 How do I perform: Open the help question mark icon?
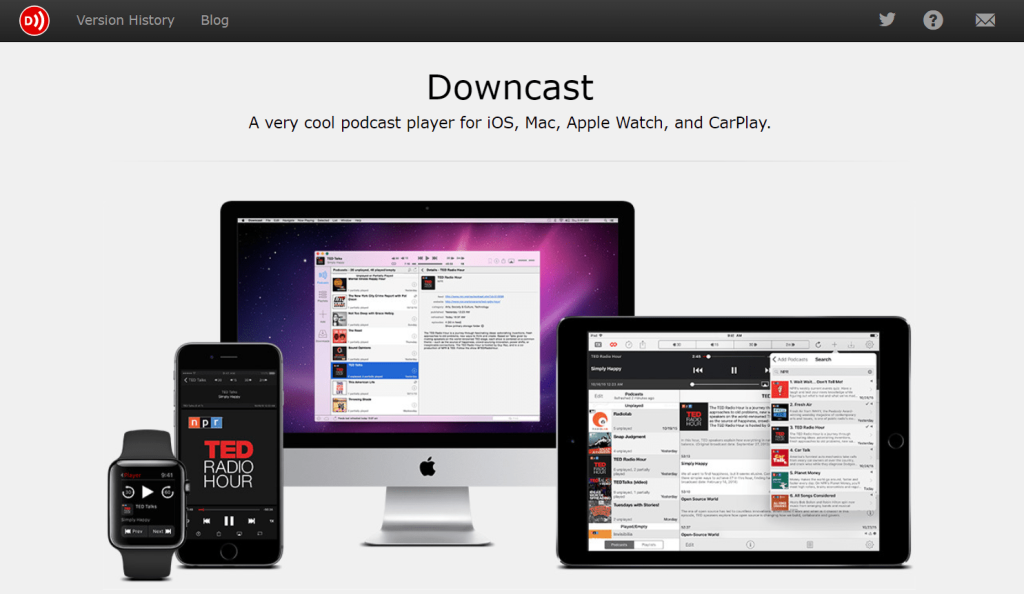click(933, 20)
